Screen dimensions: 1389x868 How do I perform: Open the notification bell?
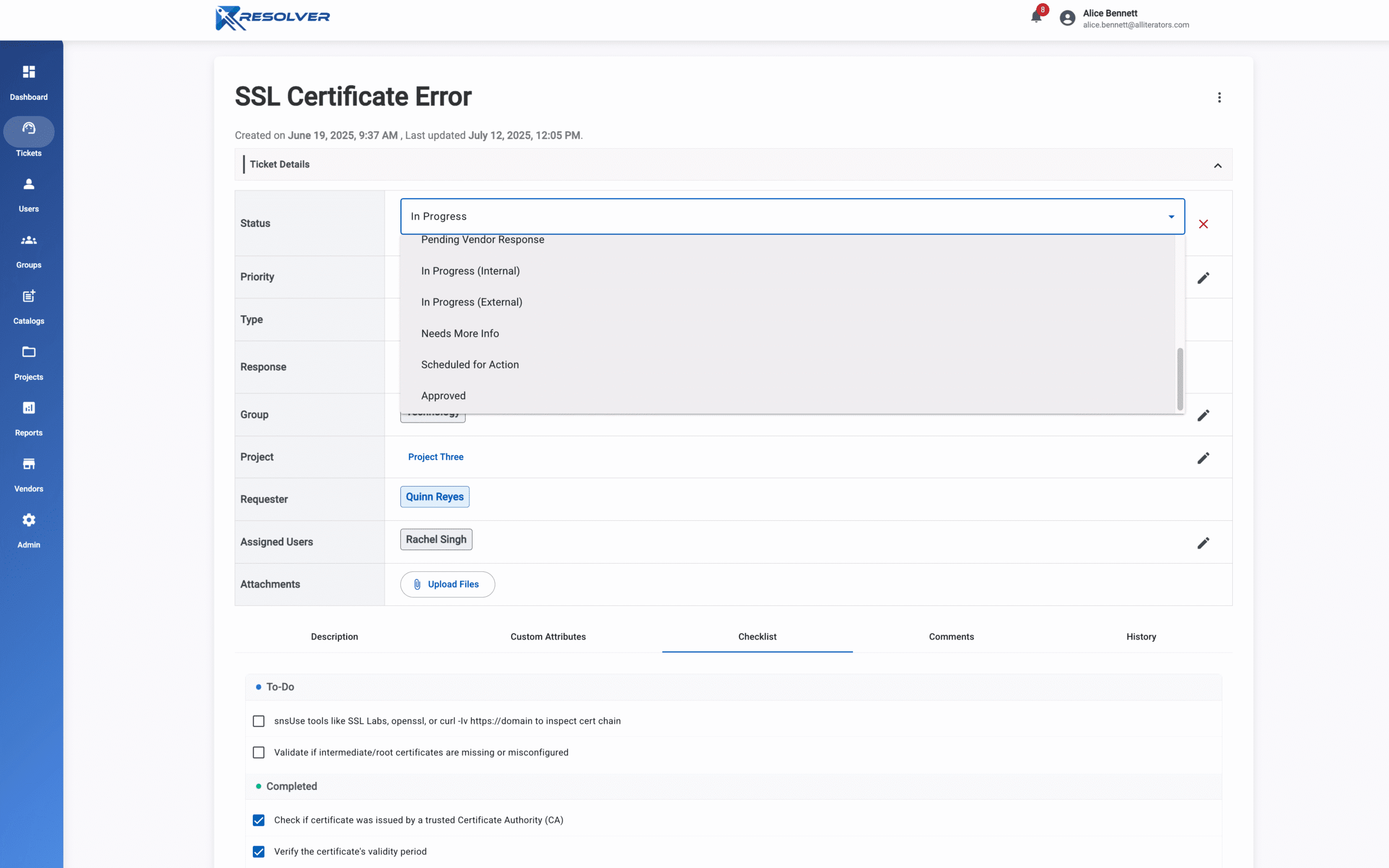1036,16
